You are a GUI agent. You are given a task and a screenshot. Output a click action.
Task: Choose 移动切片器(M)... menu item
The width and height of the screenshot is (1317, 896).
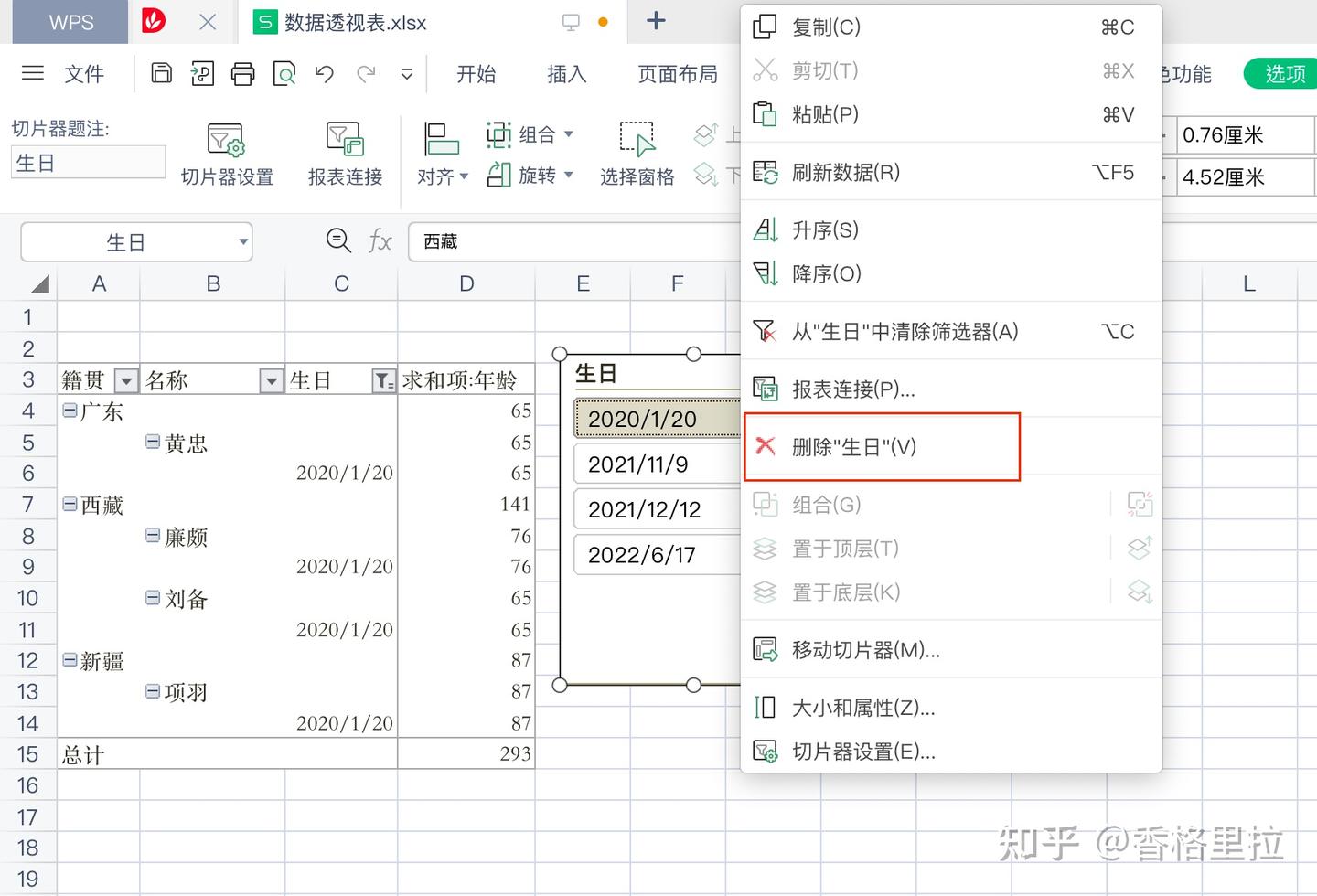951,650
